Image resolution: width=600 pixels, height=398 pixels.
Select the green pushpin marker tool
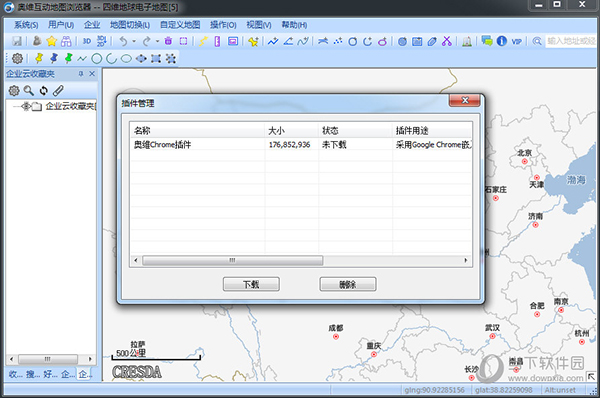pos(68,58)
